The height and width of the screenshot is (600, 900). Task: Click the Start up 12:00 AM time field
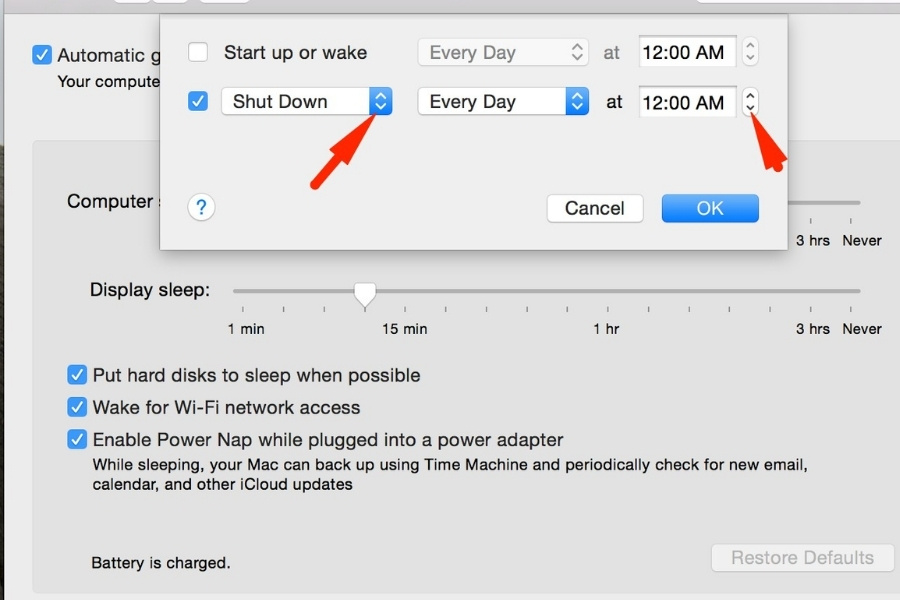[x=687, y=52]
